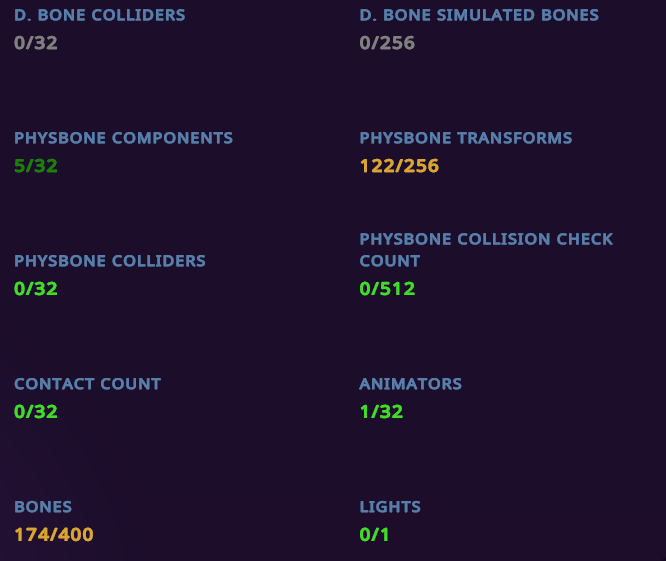Screen dimensions: 666x561
Task: Click the PhysBone Components label
Action: pyautogui.click(x=123, y=138)
